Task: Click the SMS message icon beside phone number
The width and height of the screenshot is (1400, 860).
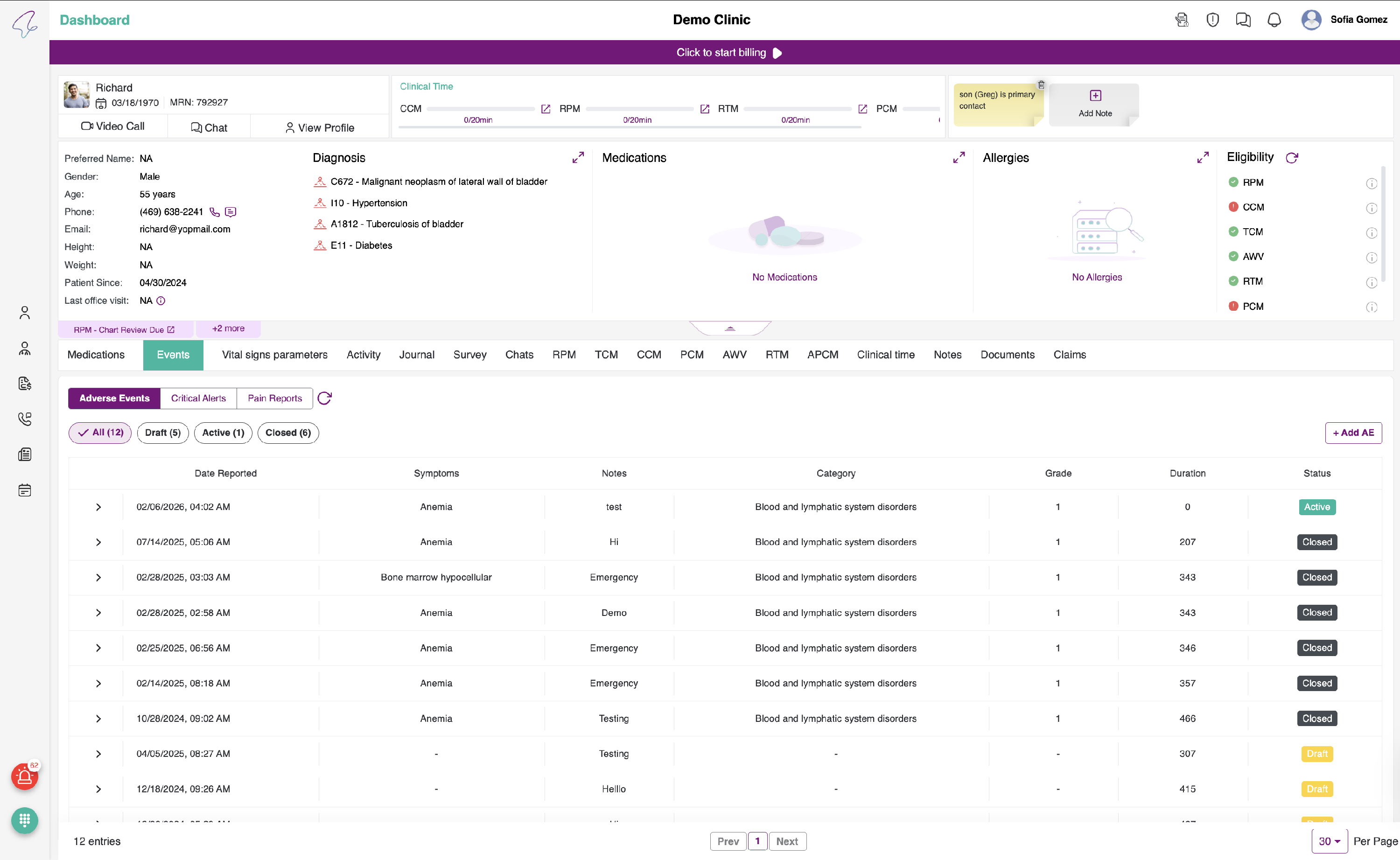Action: [x=231, y=212]
